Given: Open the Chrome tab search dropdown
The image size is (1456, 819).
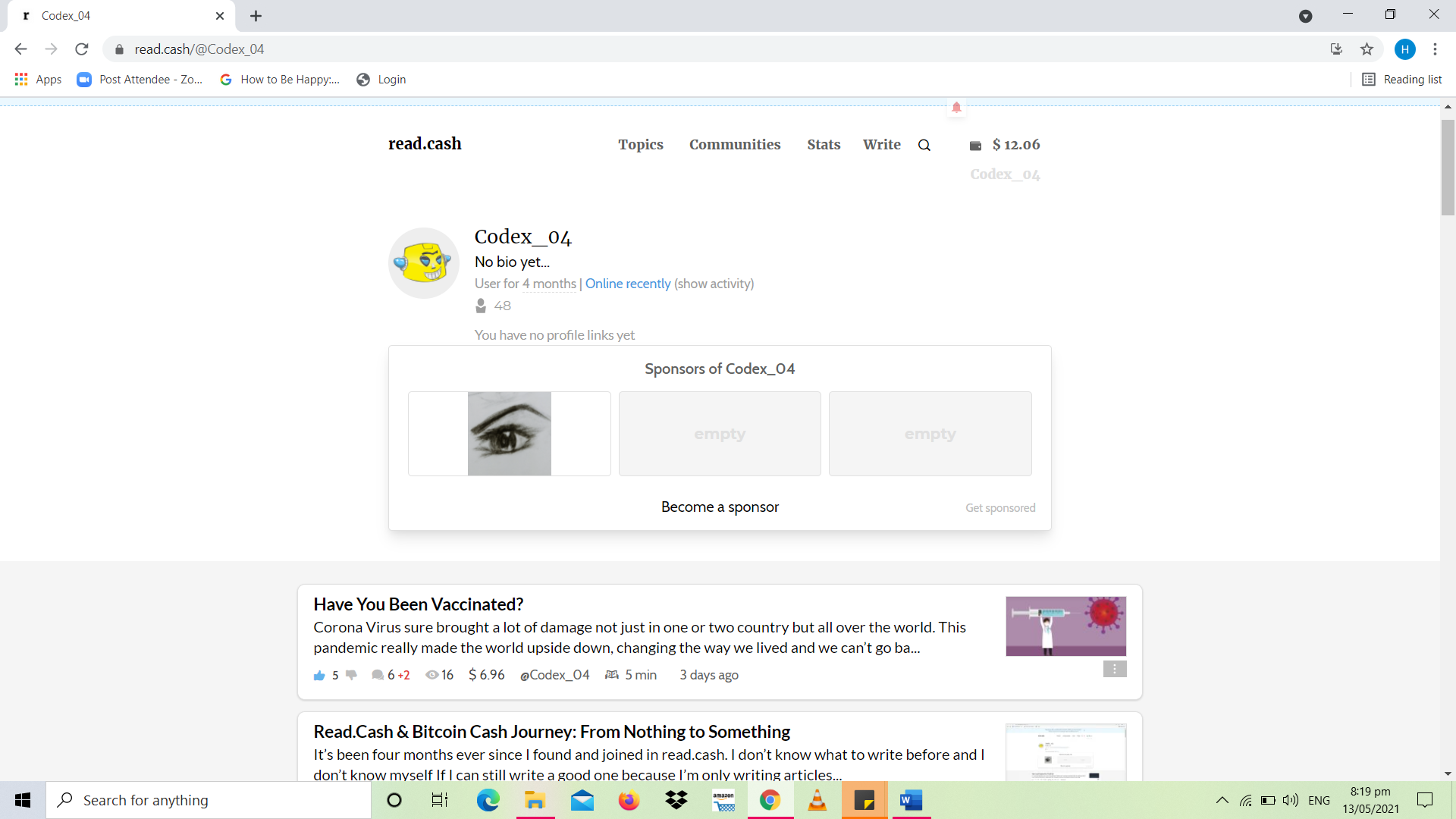Looking at the screenshot, I should click(1306, 16).
